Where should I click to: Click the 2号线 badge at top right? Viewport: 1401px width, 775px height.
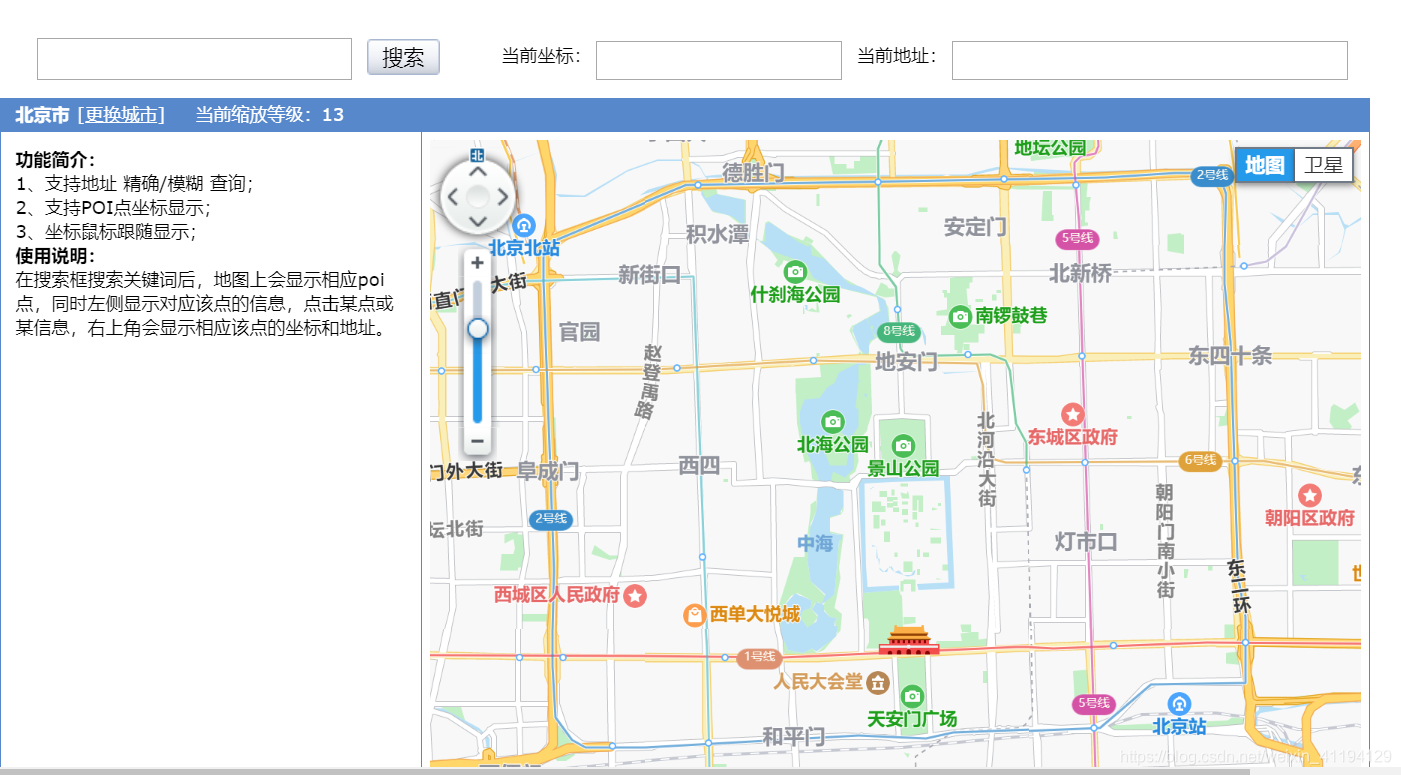point(1211,175)
